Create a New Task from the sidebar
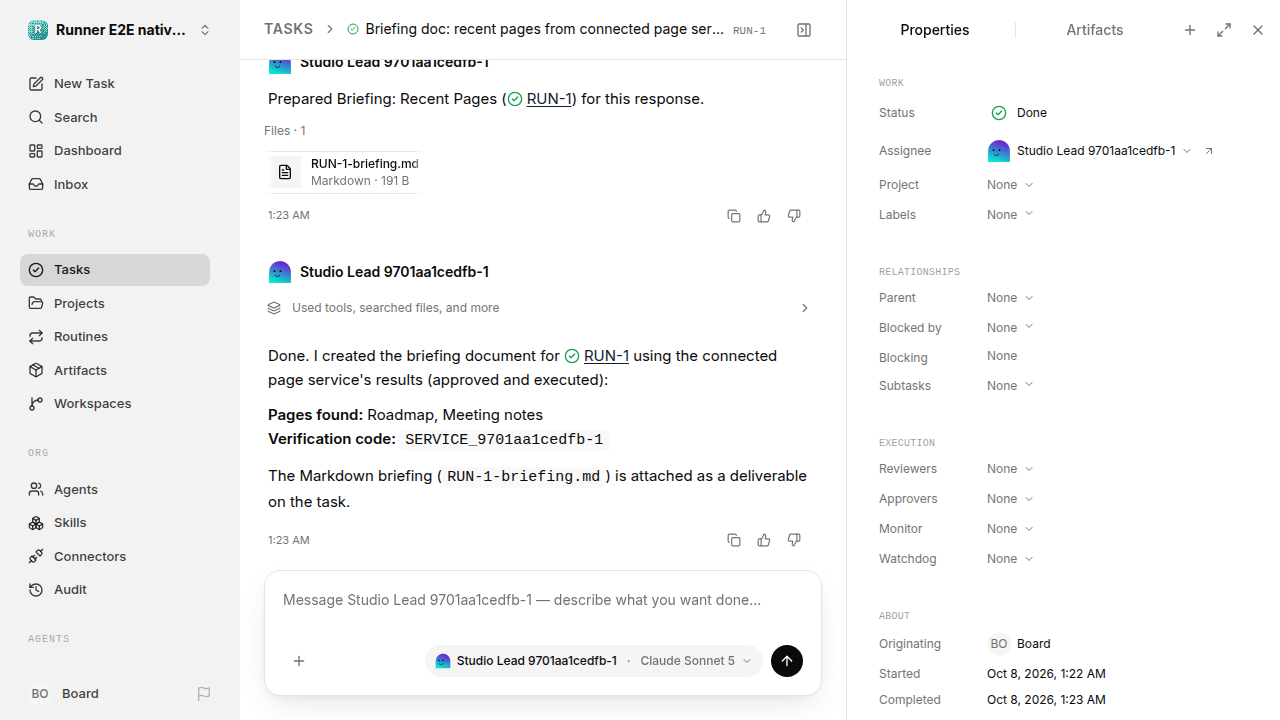Screen dimensions: 1280x720 click(115, 84)
